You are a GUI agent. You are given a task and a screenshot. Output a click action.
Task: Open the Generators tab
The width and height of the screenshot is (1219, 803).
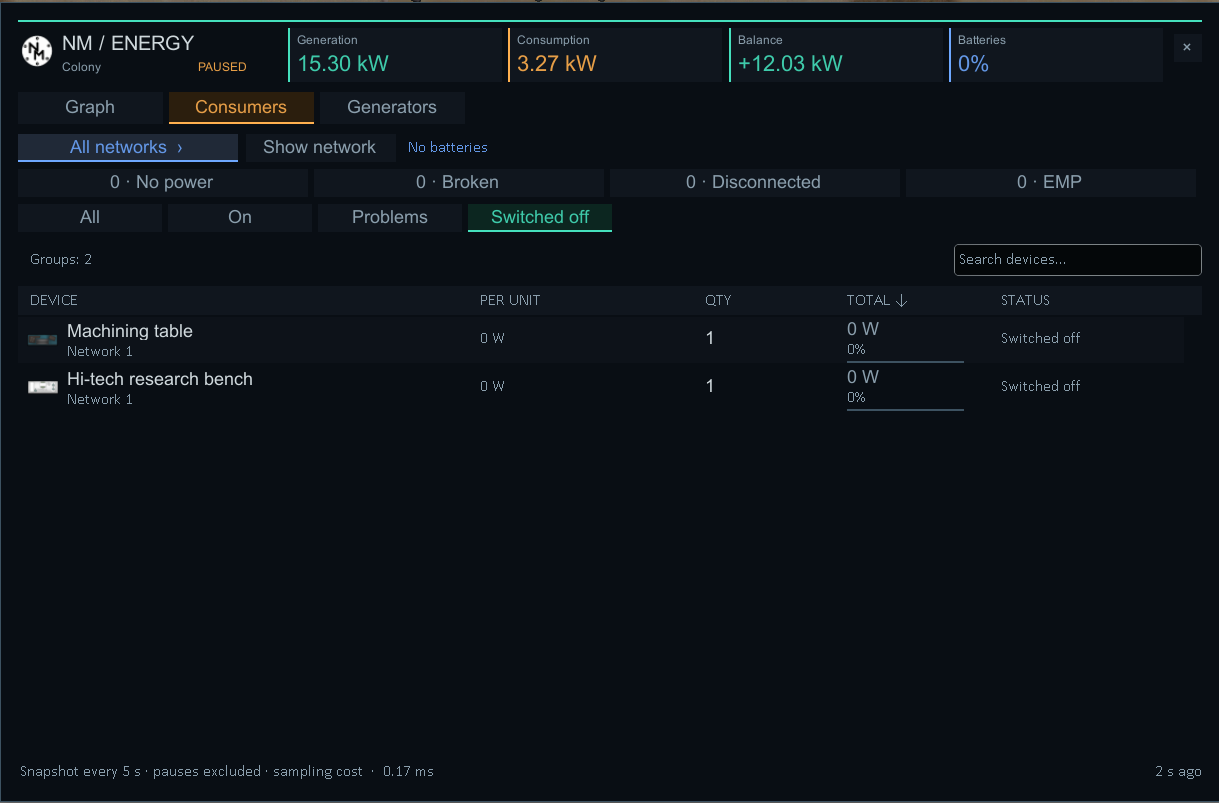392,107
